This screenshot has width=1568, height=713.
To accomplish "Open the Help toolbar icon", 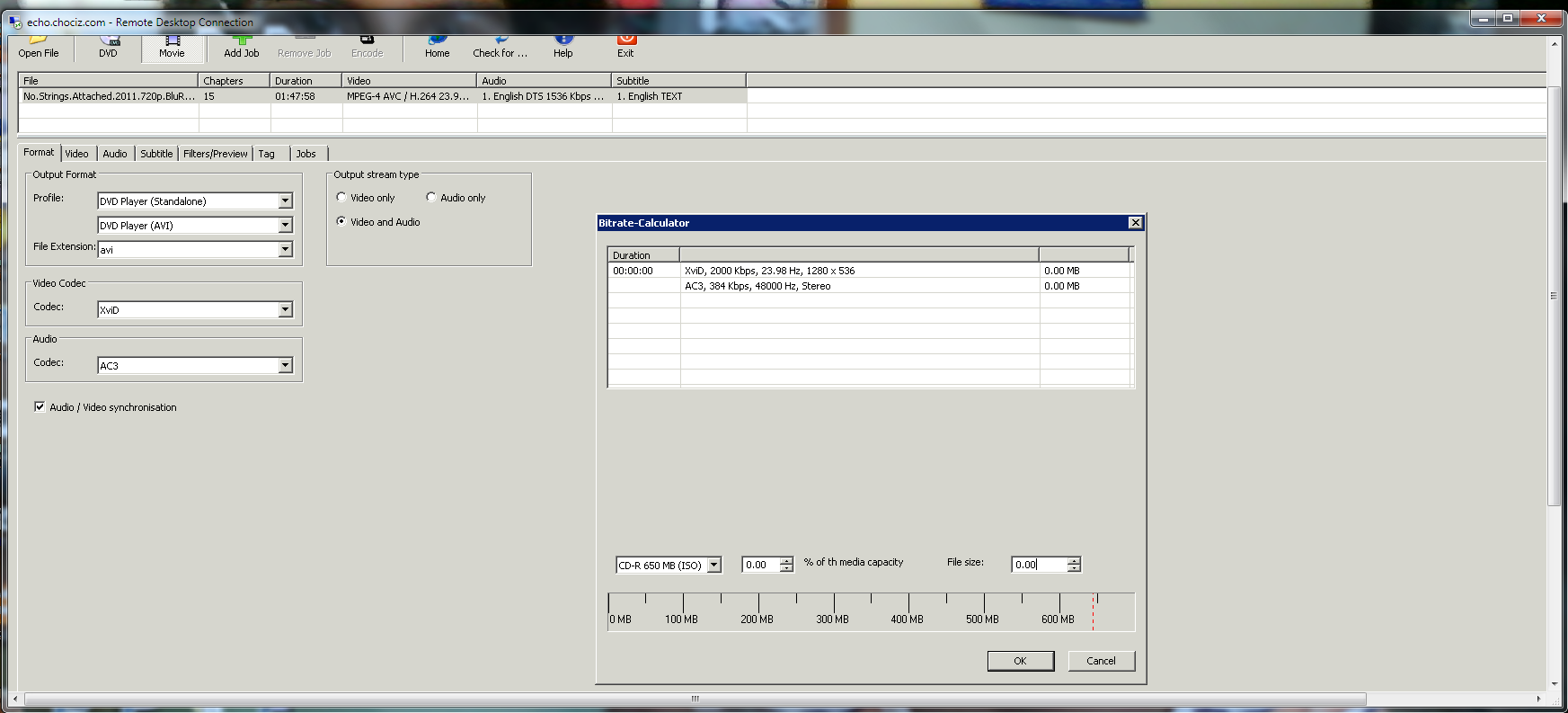I will click(x=563, y=47).
